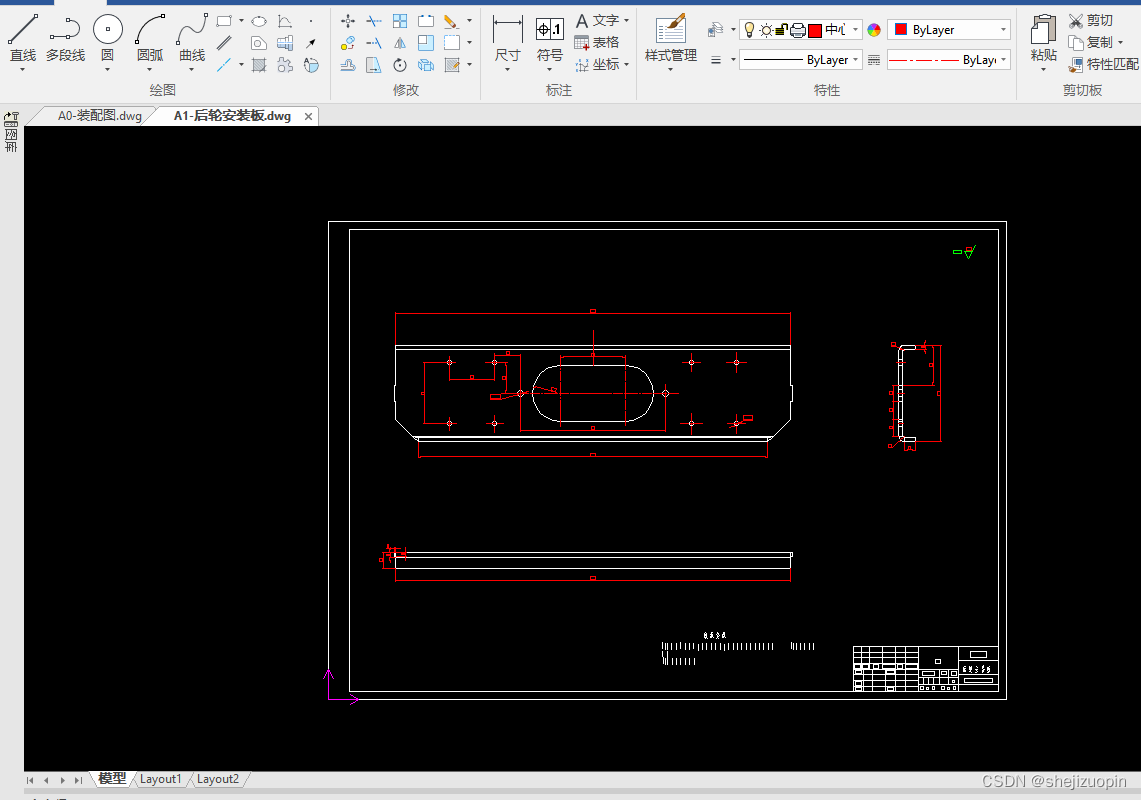Image resolution: width=1141 pixels, height=800 pixels.
Task: Switch to the A0-装配图.dwg tab
Action: coord(100,116)
